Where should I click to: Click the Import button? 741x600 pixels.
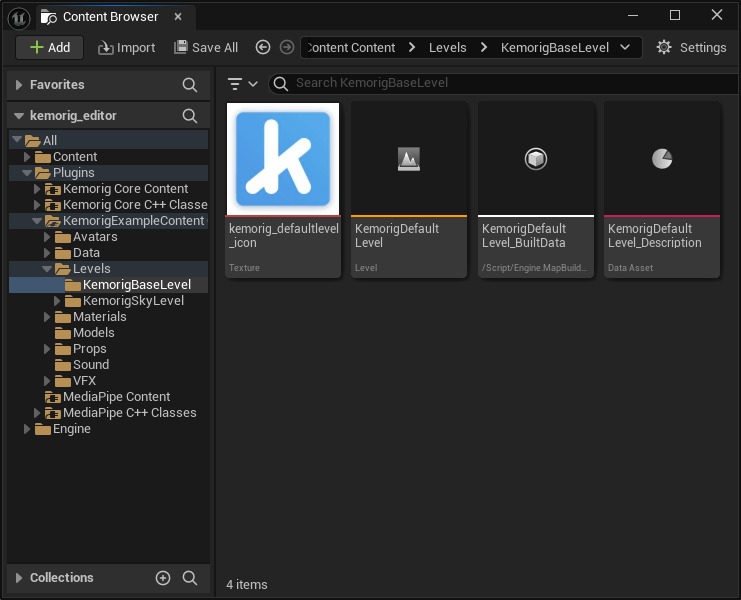pos(126,47)
